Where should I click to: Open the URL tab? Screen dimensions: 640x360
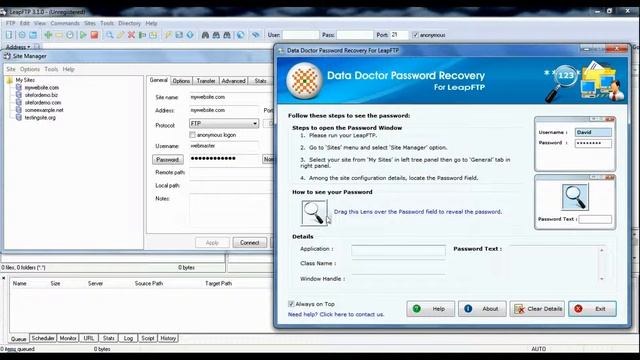pyautogui.click(x=89, y=338)
